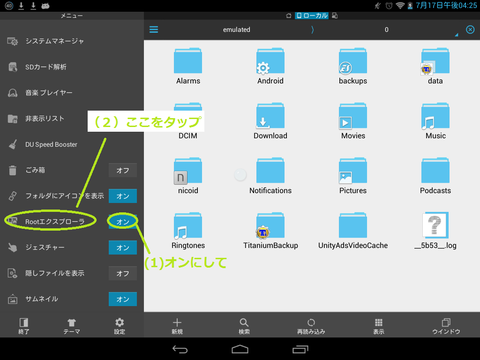Open hidden list (非表示リスト) entry
This screenshot has width=480, height=360.
click(72, 118)
